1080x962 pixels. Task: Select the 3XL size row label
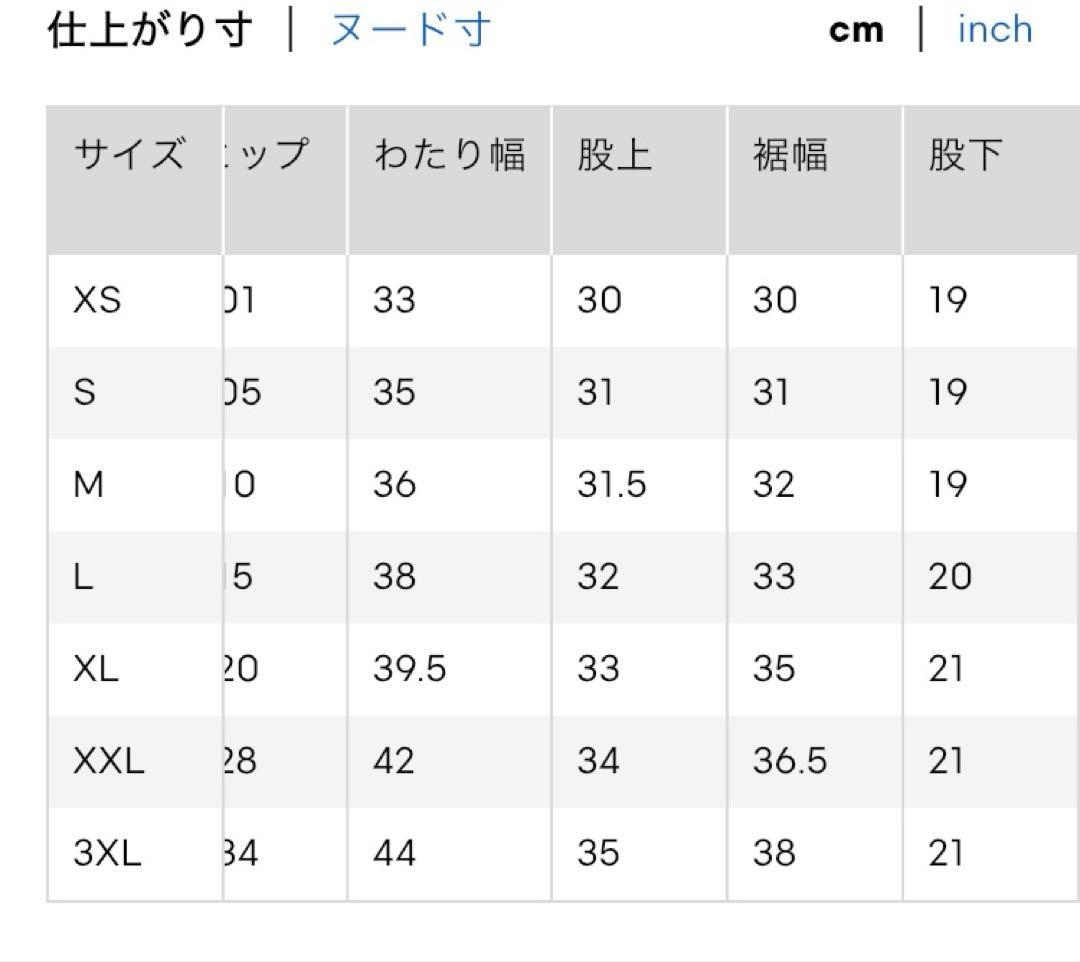point(107,853)
